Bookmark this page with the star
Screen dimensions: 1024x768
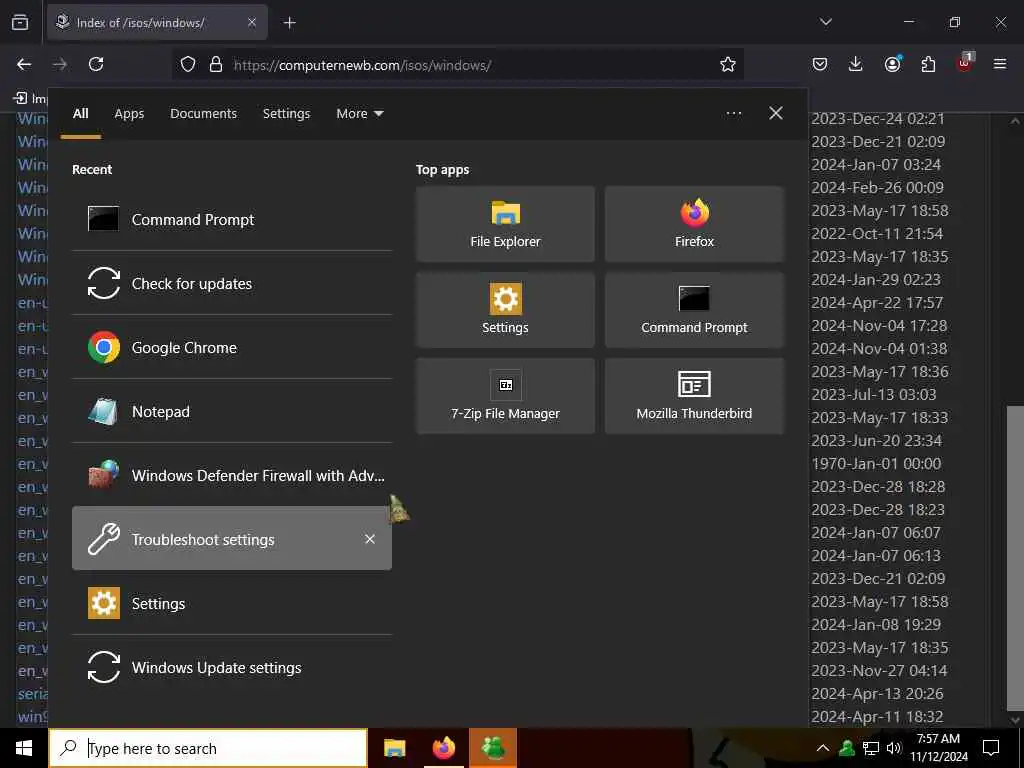[x=728, y=64]
